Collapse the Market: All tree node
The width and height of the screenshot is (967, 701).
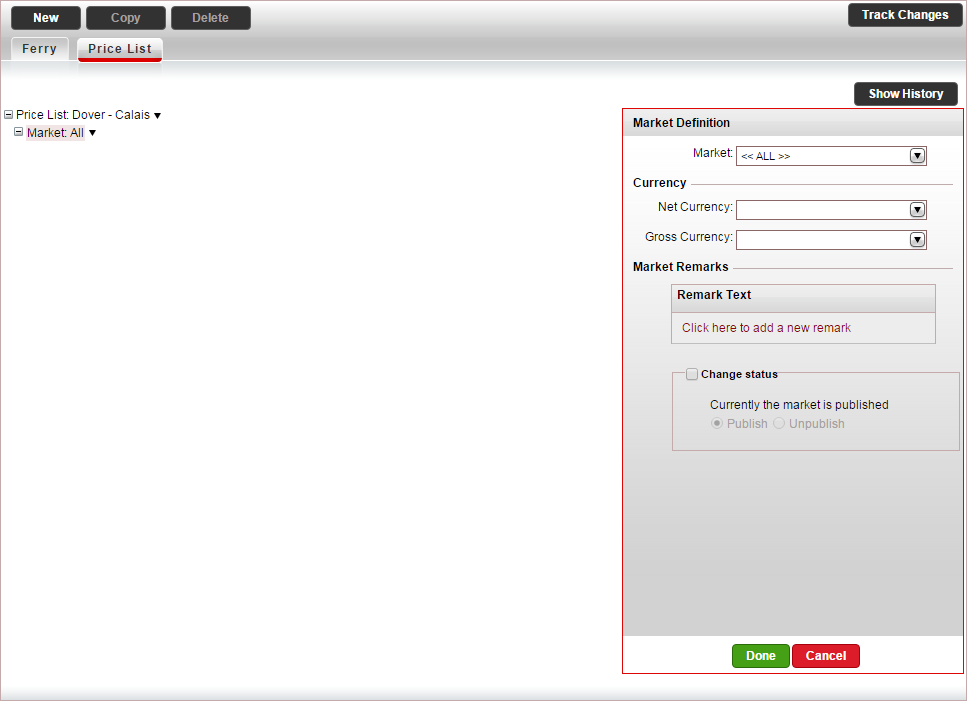click(x=19, y=132)
